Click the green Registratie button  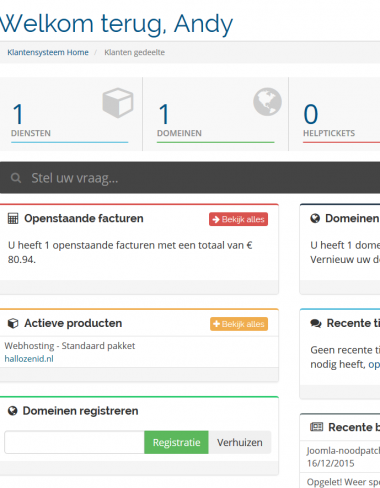(x=176, y=442)
